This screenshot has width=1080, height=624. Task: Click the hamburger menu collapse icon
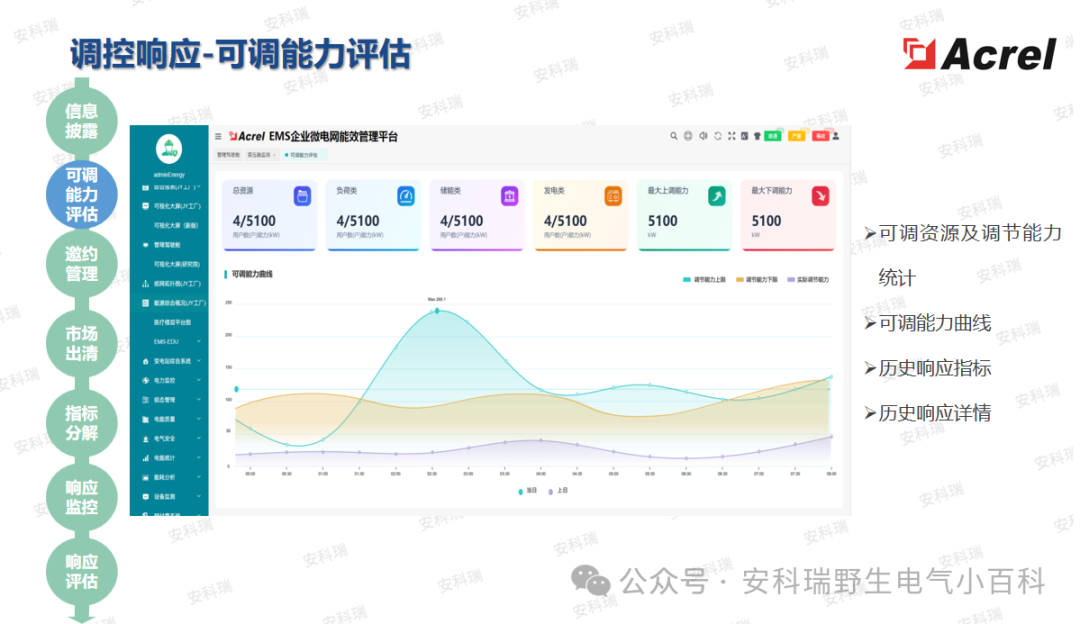click(218, 136)
